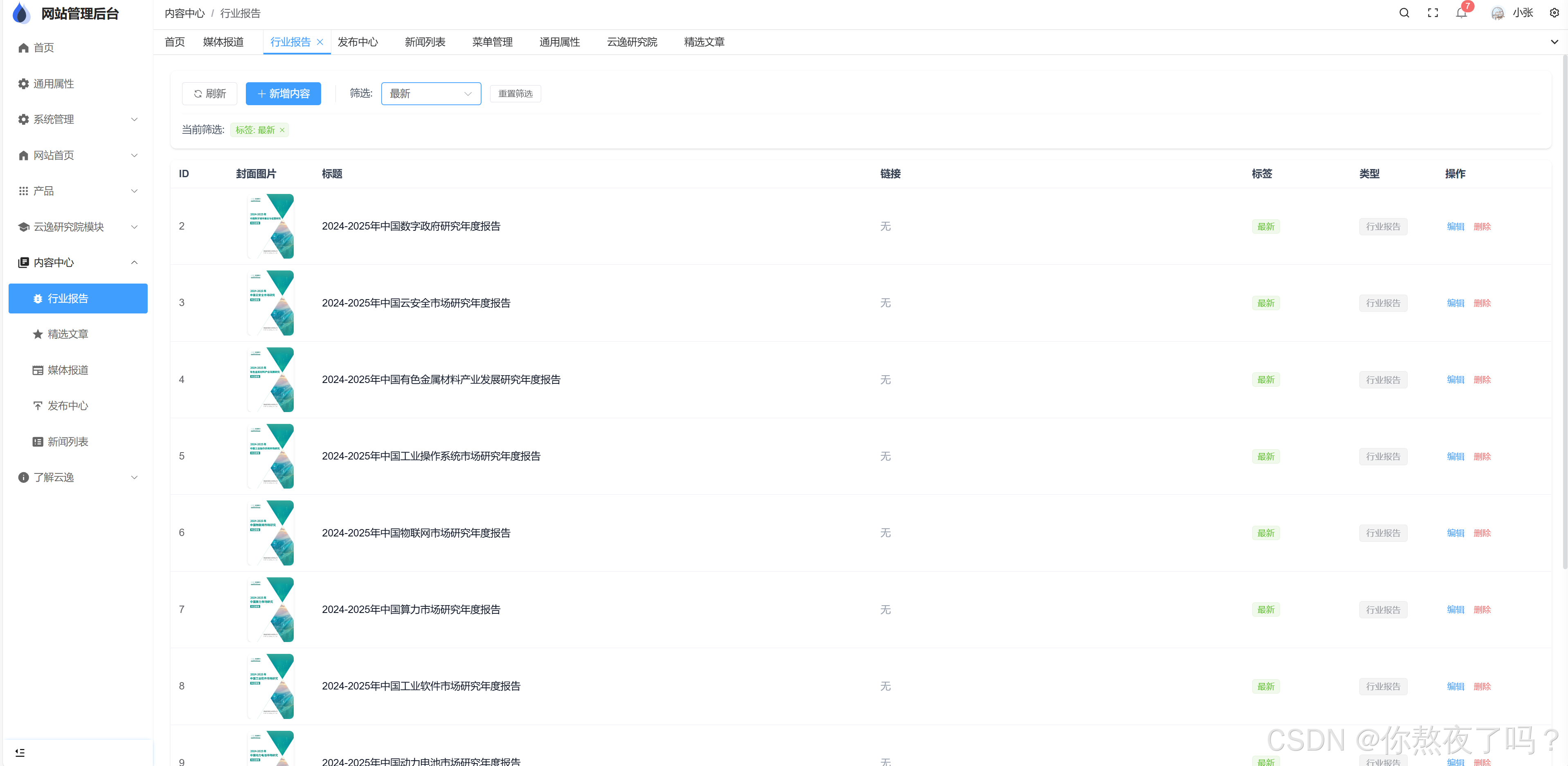1568x766 pixels.
Task: Click 删除 for the 云安全市场研究年度报告 row
Action: [1482, 303]
